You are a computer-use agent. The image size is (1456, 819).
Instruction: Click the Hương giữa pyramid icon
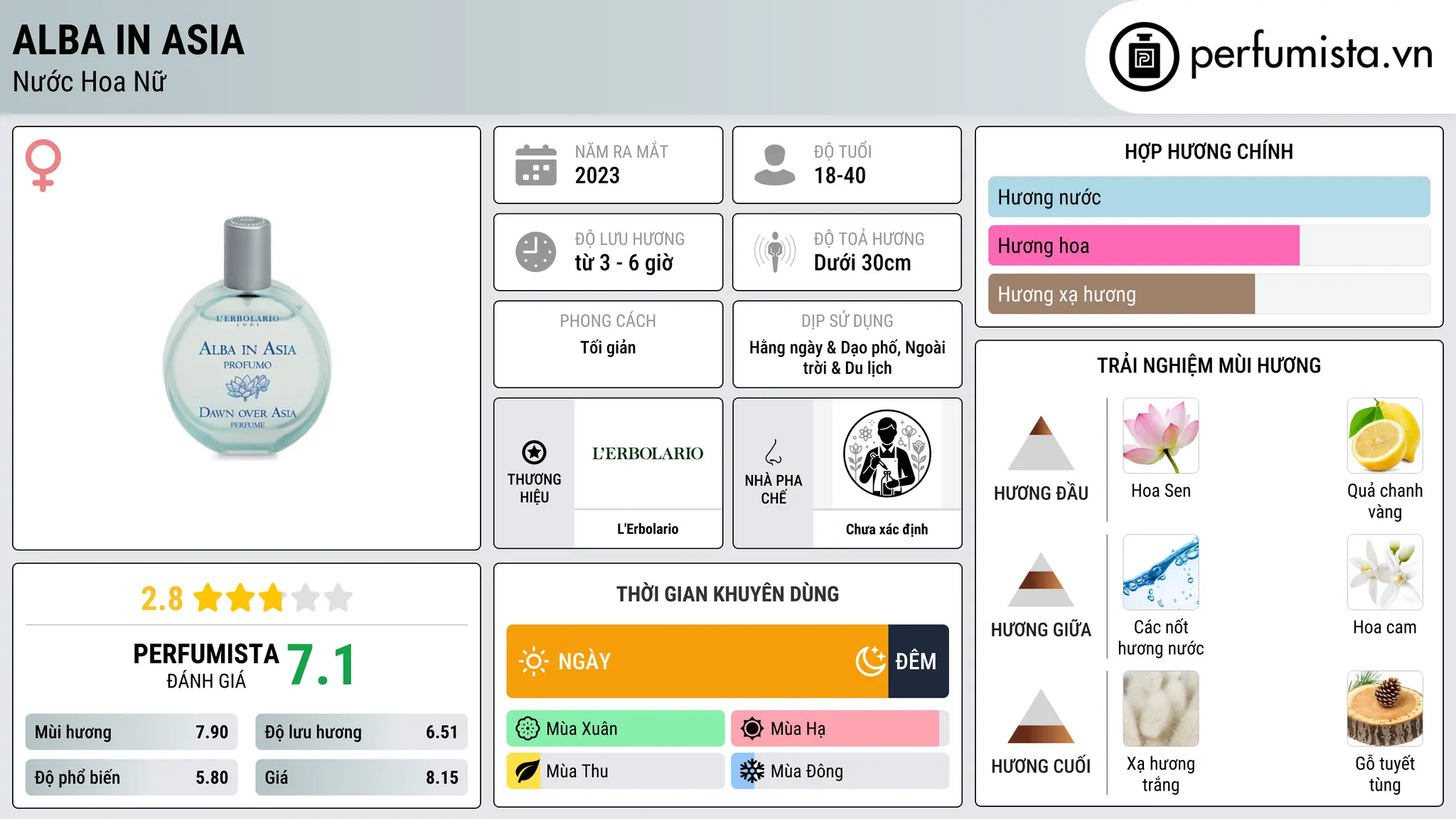1041,579
